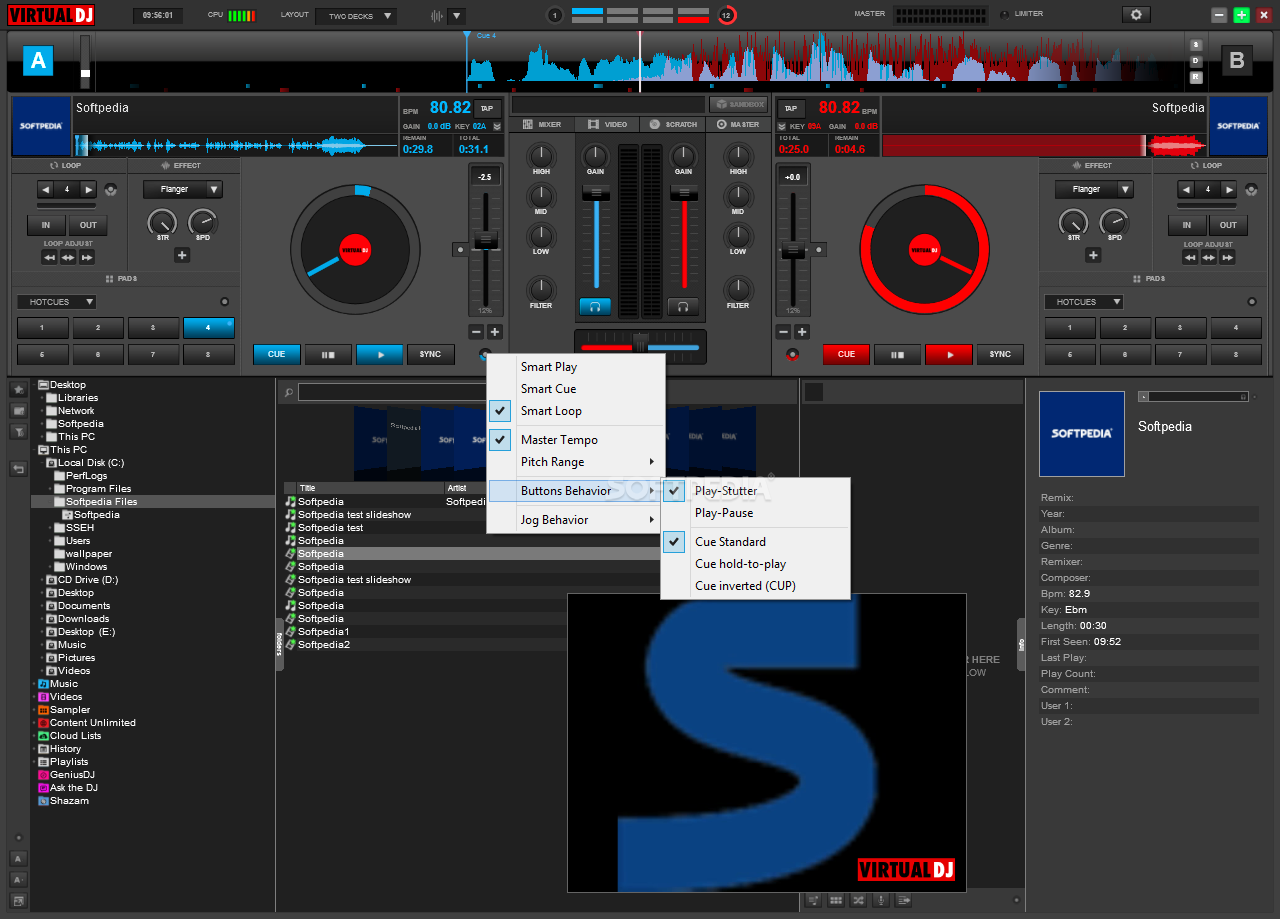Viewport: 1280px width, 919px height.
Task: Choose Cue Standard in the submenu
Action: click(x=755, y=542)
